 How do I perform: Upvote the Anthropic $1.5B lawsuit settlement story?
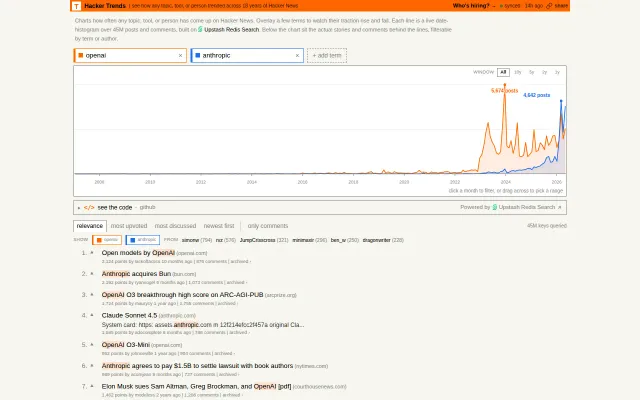click(92, 365)
